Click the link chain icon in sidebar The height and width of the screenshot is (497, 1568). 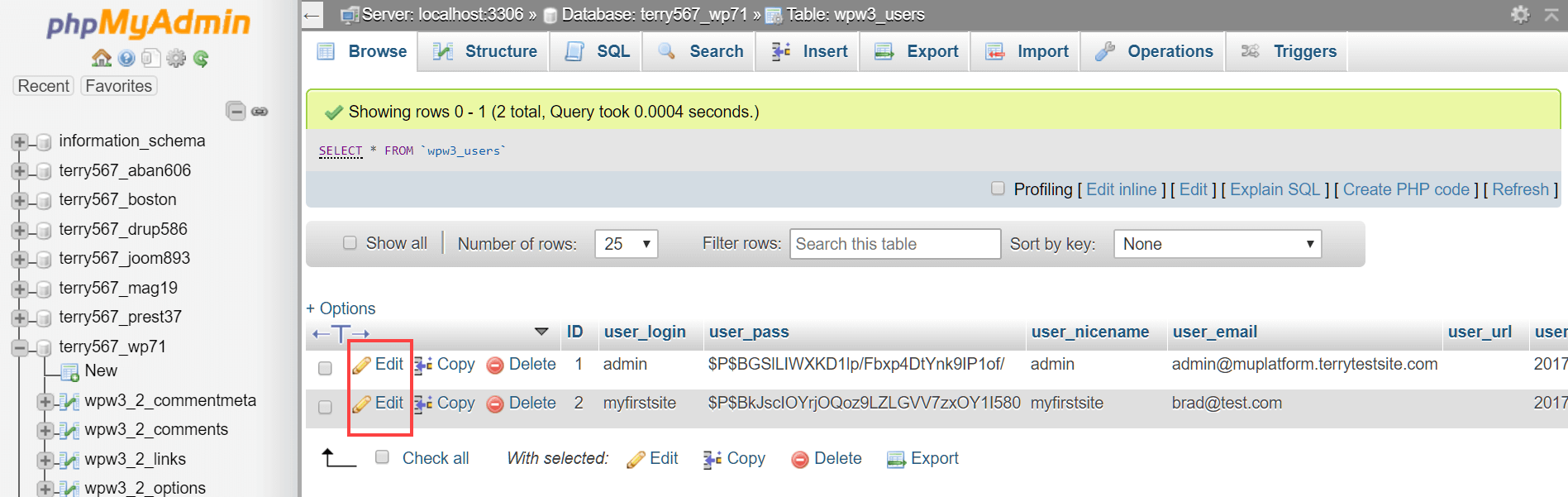coord(260,112)
